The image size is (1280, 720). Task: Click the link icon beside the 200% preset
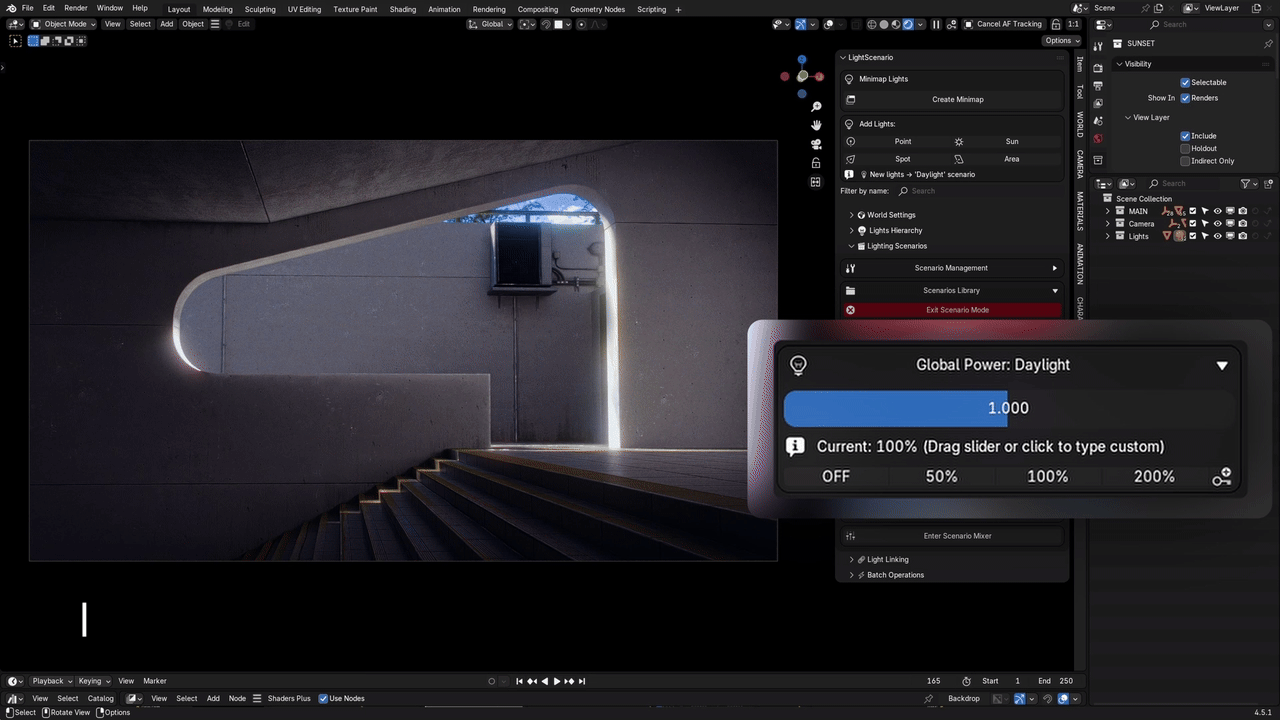point(1221,477)
